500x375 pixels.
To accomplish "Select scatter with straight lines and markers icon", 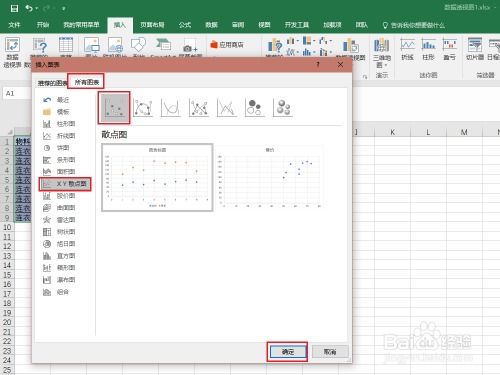I will (x=198, y=108).
